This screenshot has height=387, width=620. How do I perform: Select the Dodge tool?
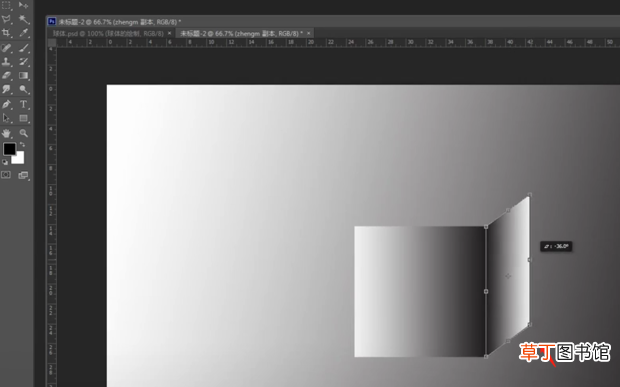(x=23, y=89)
